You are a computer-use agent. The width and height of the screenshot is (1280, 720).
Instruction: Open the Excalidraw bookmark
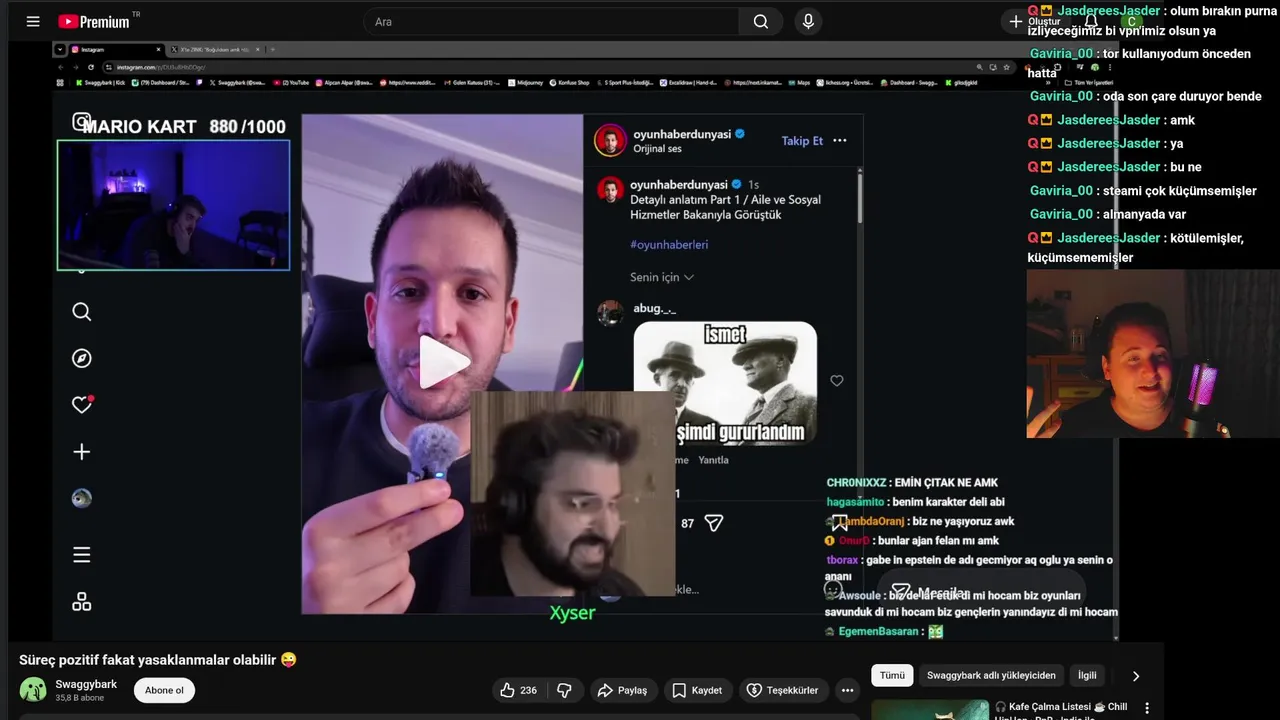point(690,83)
